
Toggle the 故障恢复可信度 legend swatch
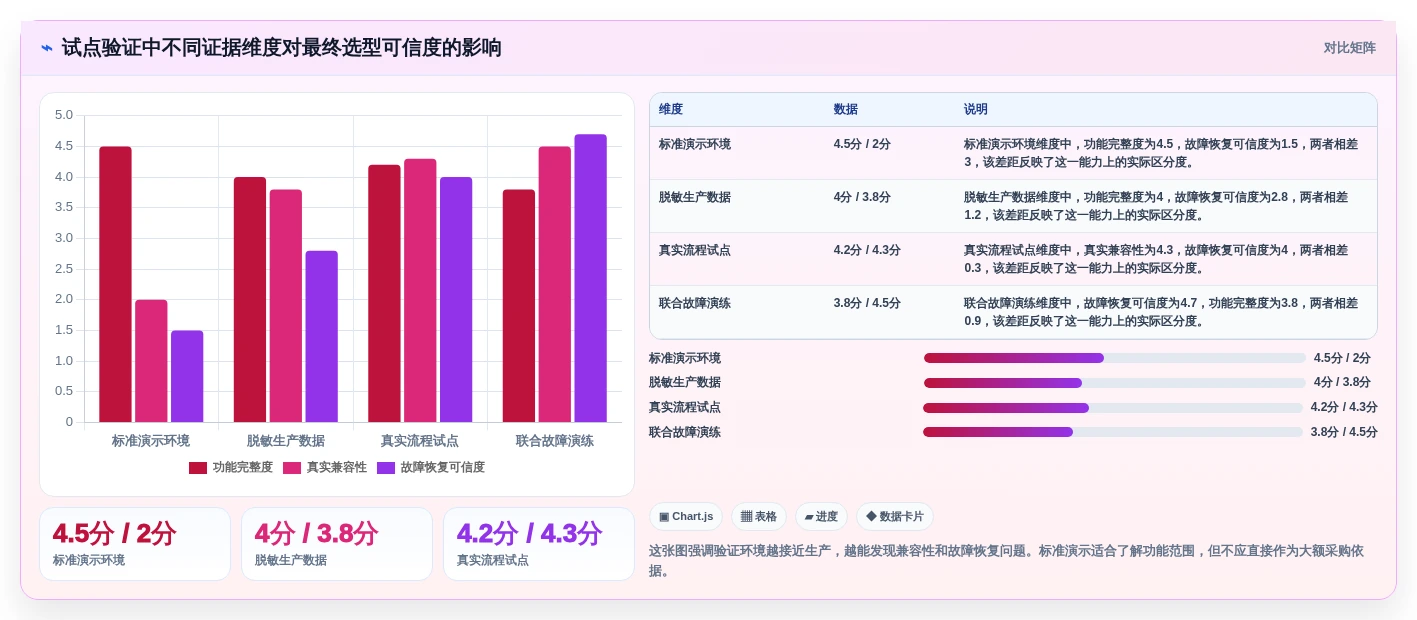(x=386, y=468)
